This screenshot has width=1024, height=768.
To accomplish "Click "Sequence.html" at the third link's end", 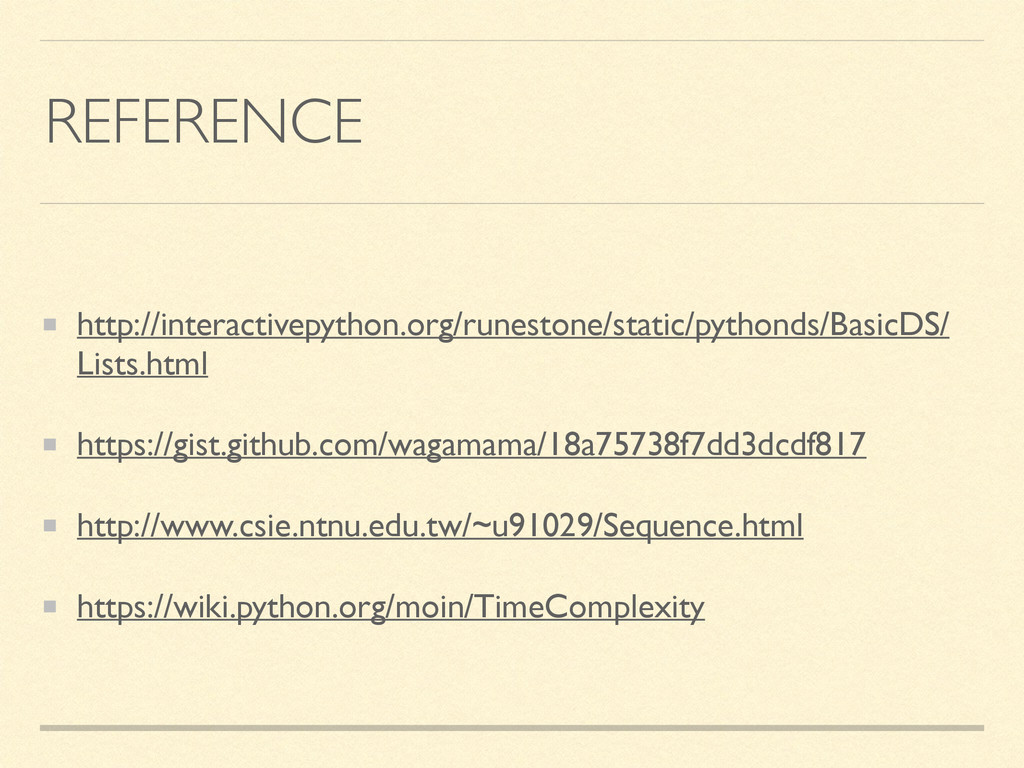I will click(x=703, y=526).
